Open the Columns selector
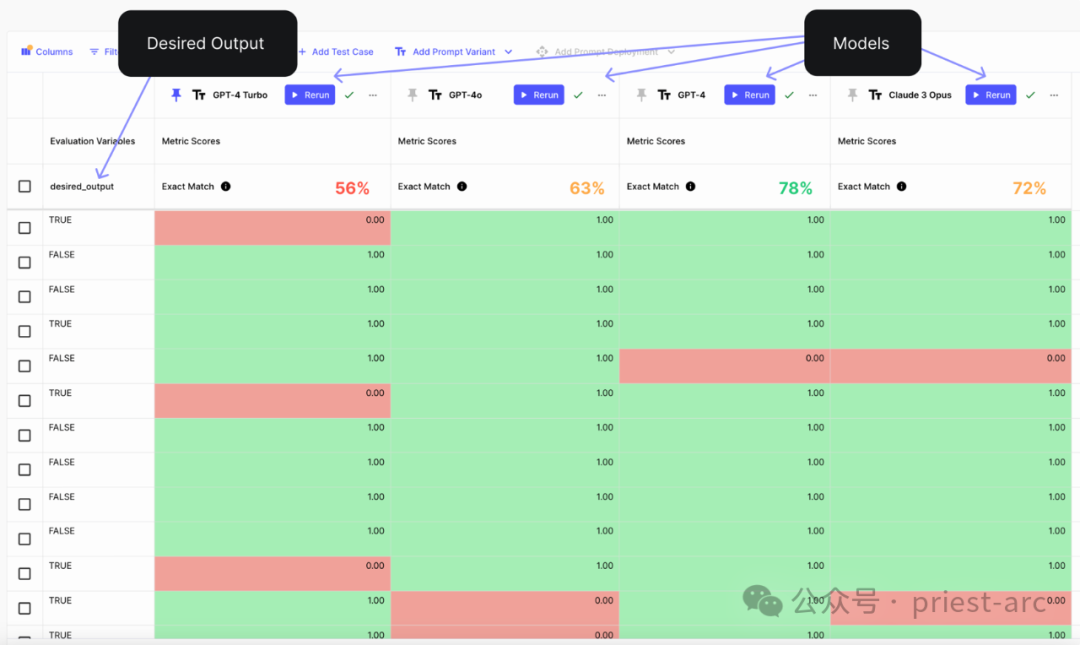 click(47, 52)
